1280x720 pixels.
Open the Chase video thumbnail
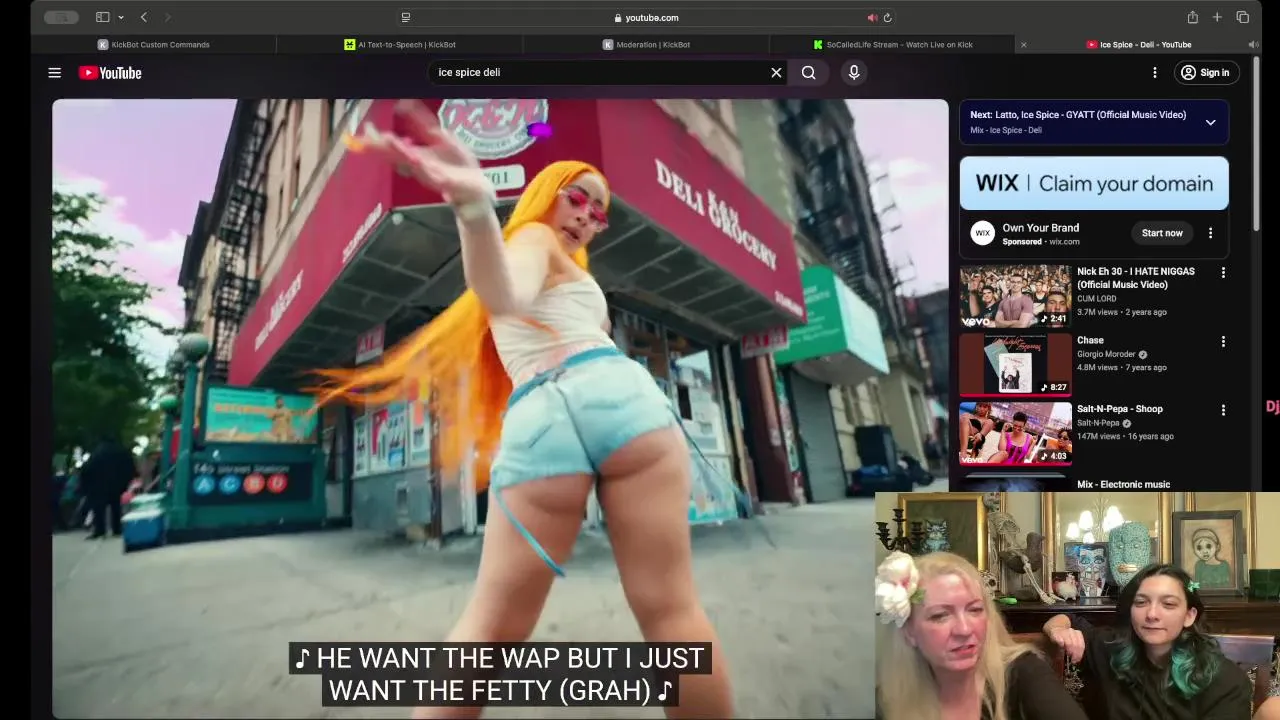(x=1015, y=364)
